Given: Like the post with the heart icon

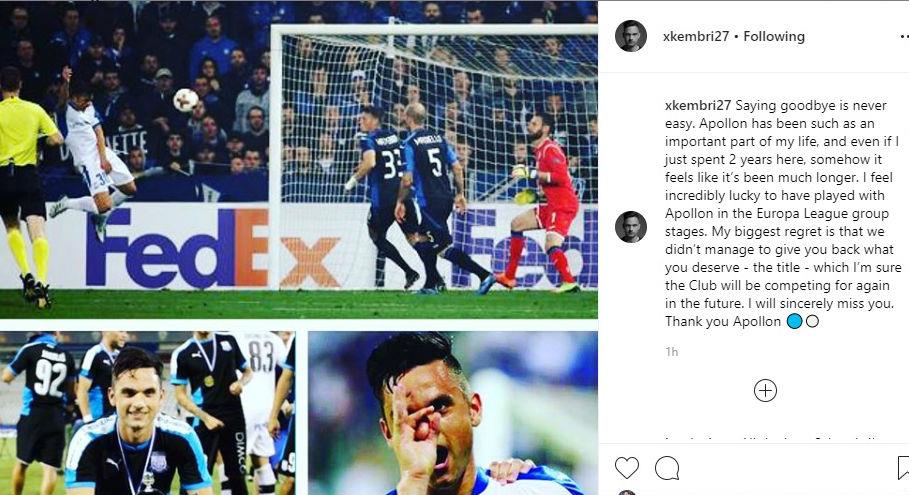Looking at the screenshot, I should 627,468.
